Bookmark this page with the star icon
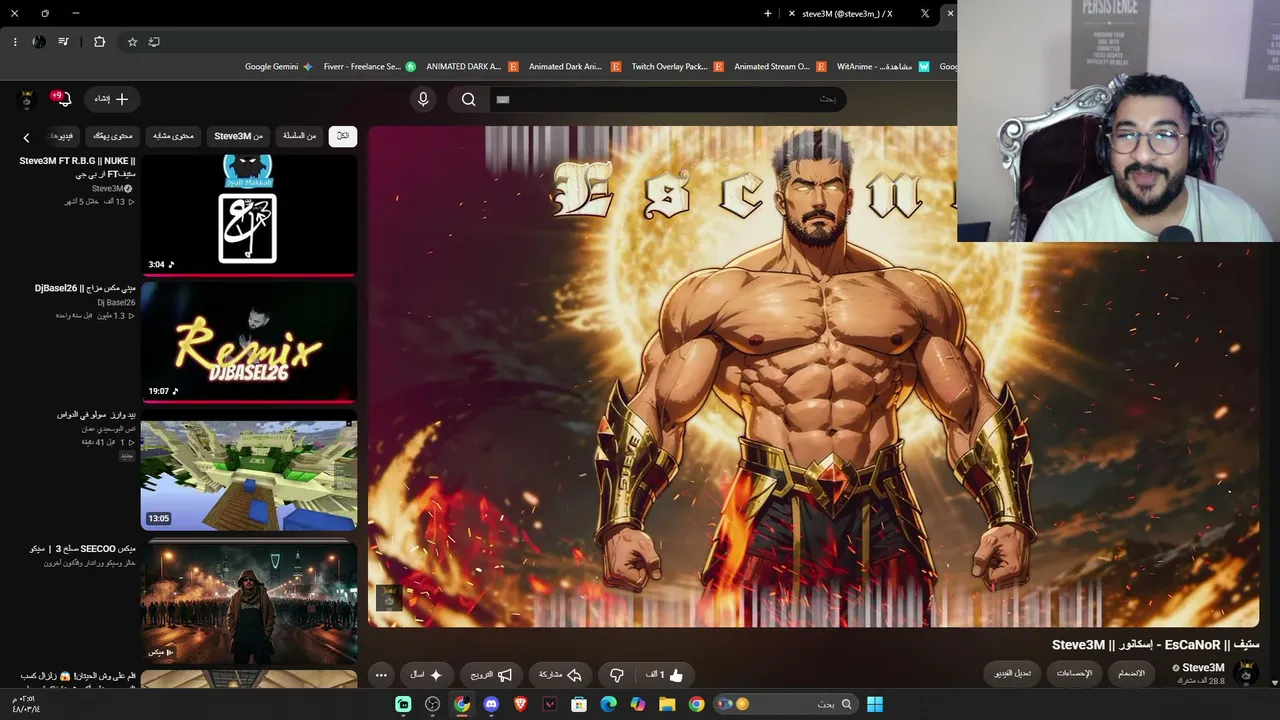Screen dimensions: 1280x720 pyautogui.click(x=132, y=42)
